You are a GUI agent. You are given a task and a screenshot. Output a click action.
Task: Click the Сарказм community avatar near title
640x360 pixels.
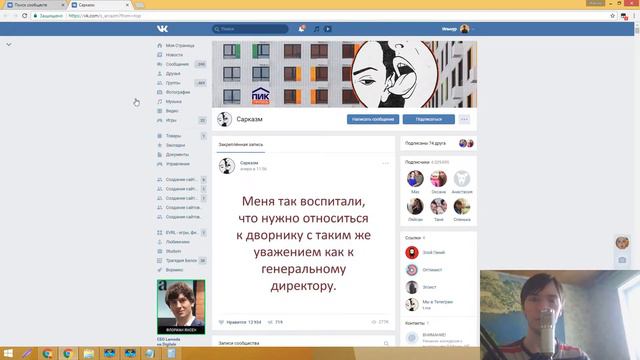click(x=224, y=119)
